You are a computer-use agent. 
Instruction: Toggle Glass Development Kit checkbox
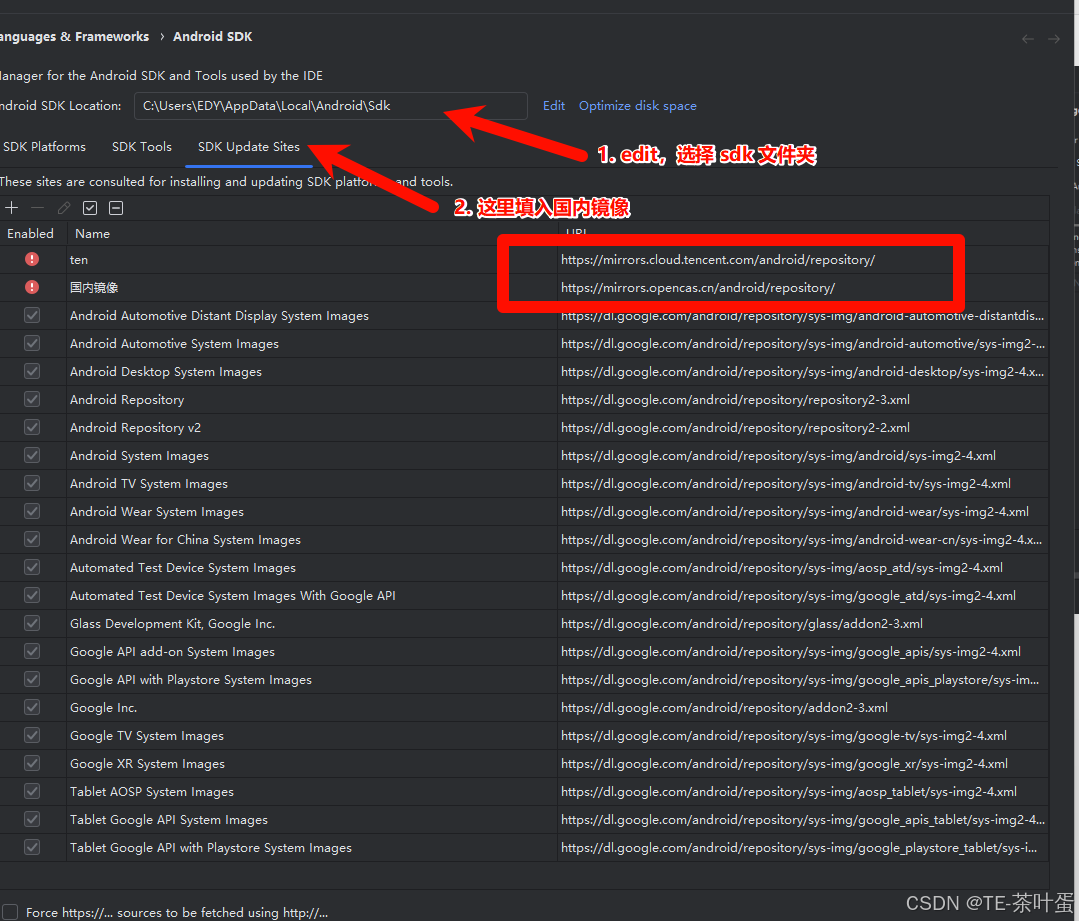coord(32,624)
